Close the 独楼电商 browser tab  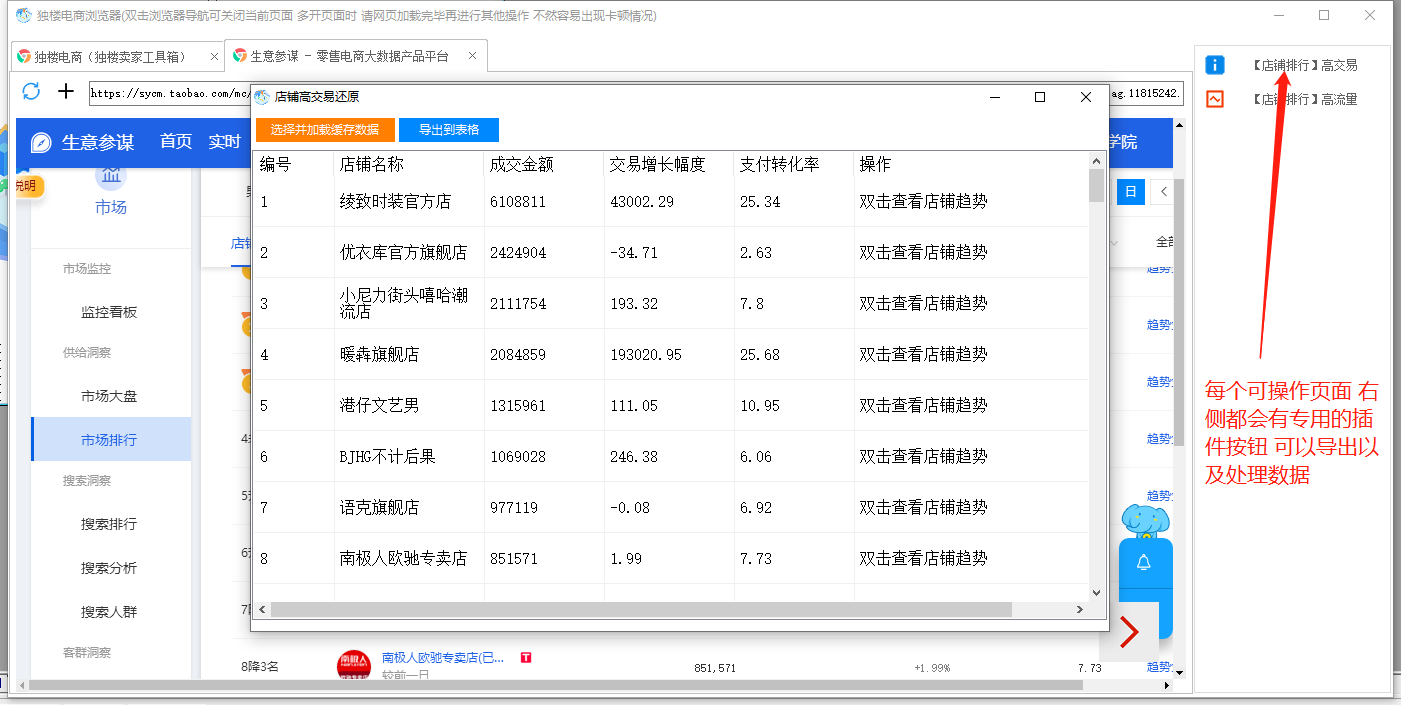pyautogui.click(x=214, y=57)
